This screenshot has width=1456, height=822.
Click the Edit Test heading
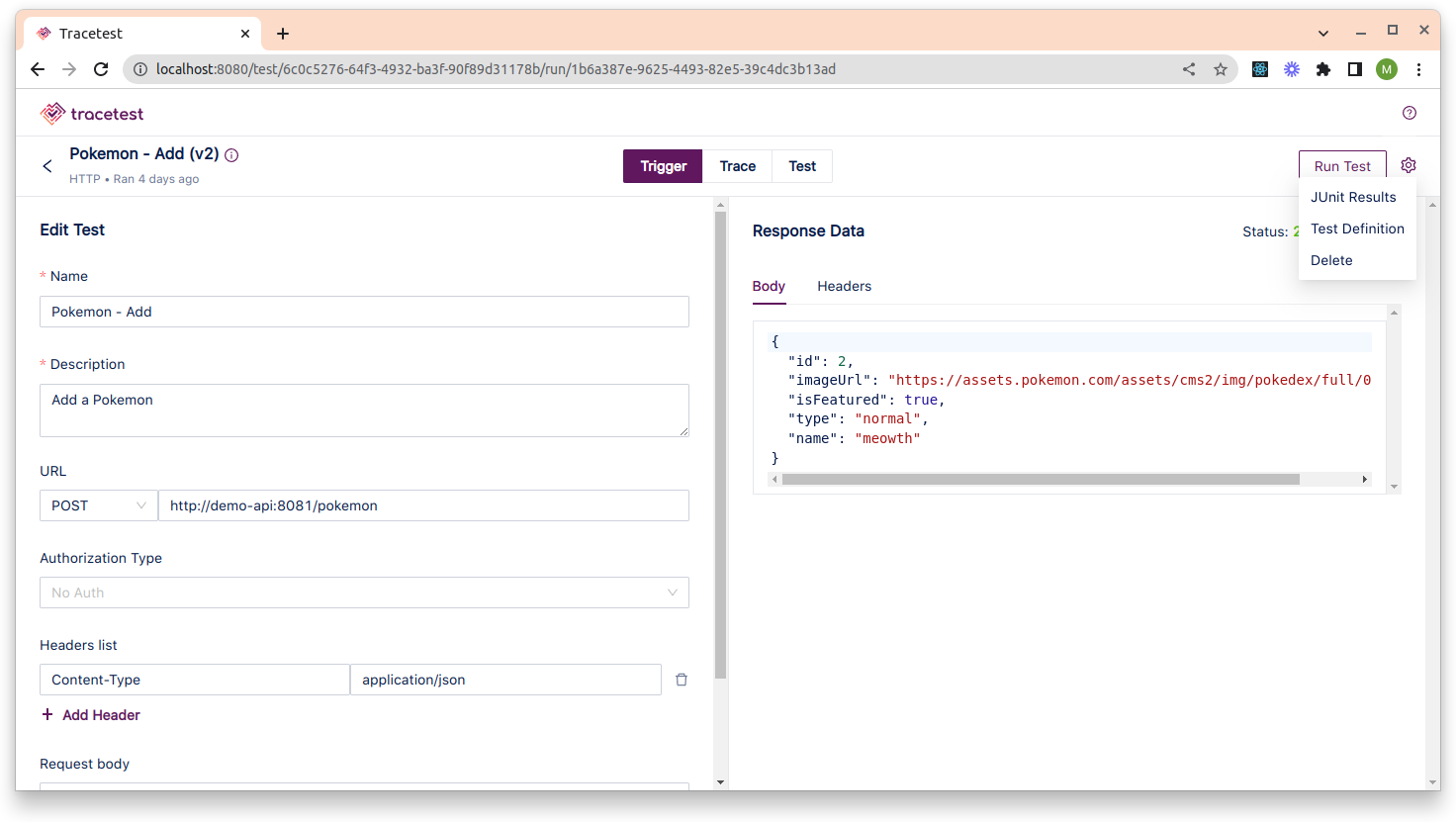coord(72,229)
